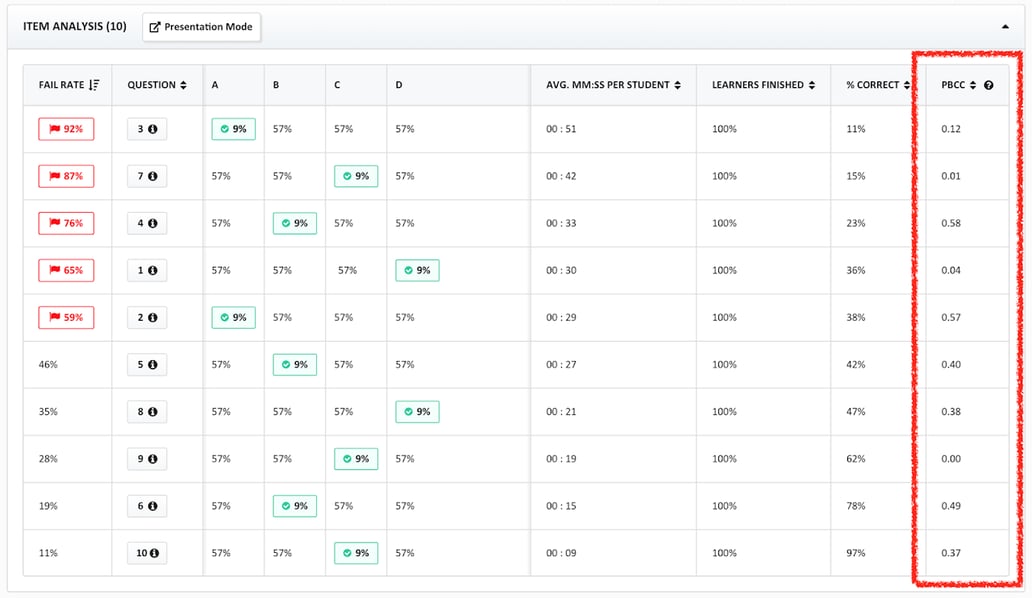Image resolution: width=1032 pixels, height=598 pixels.
Task: Sort by % Correct column
Action: (877, 85)
